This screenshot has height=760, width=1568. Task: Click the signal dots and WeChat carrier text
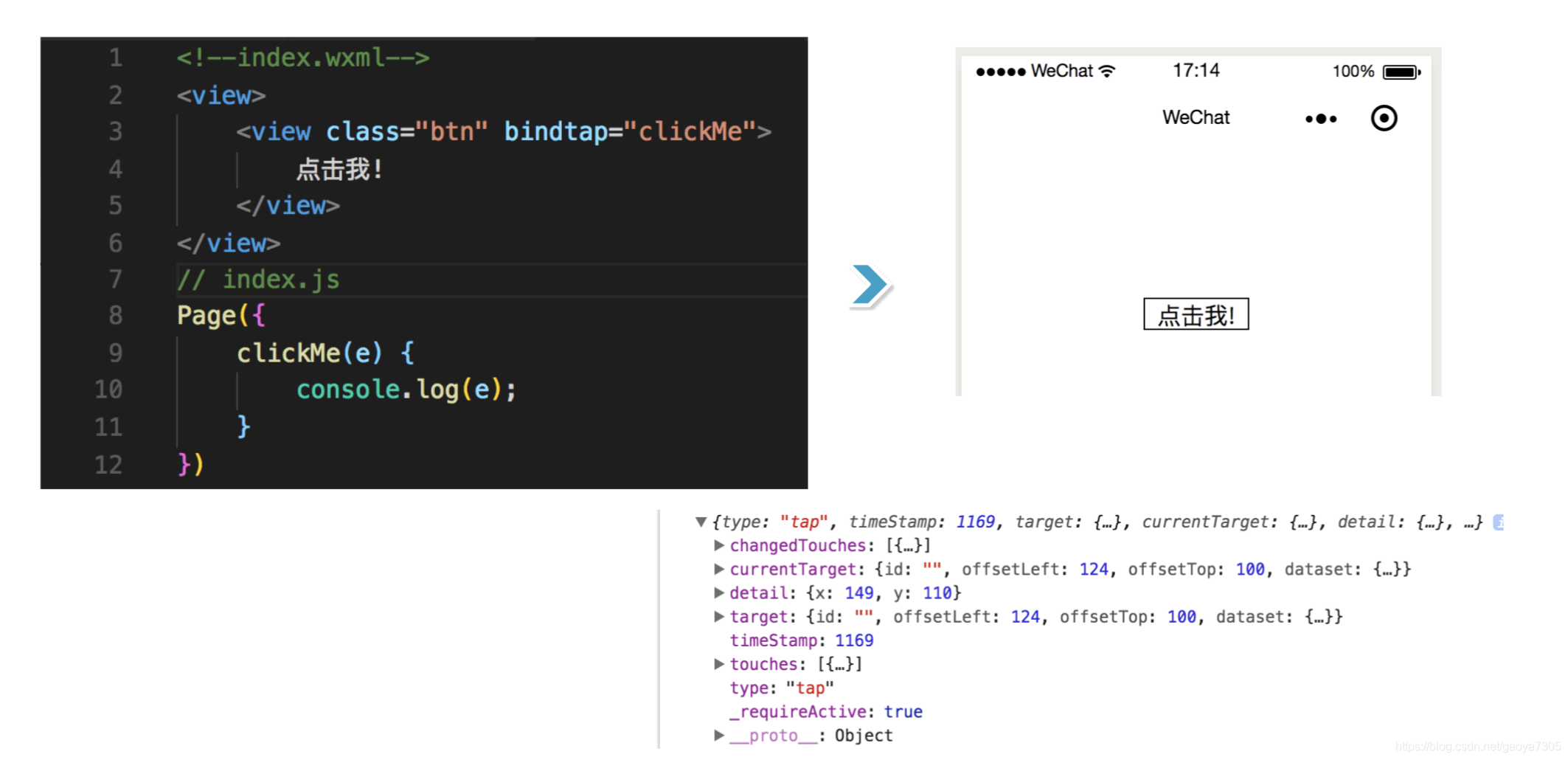pyautogui.click(x=1034, y=71)
